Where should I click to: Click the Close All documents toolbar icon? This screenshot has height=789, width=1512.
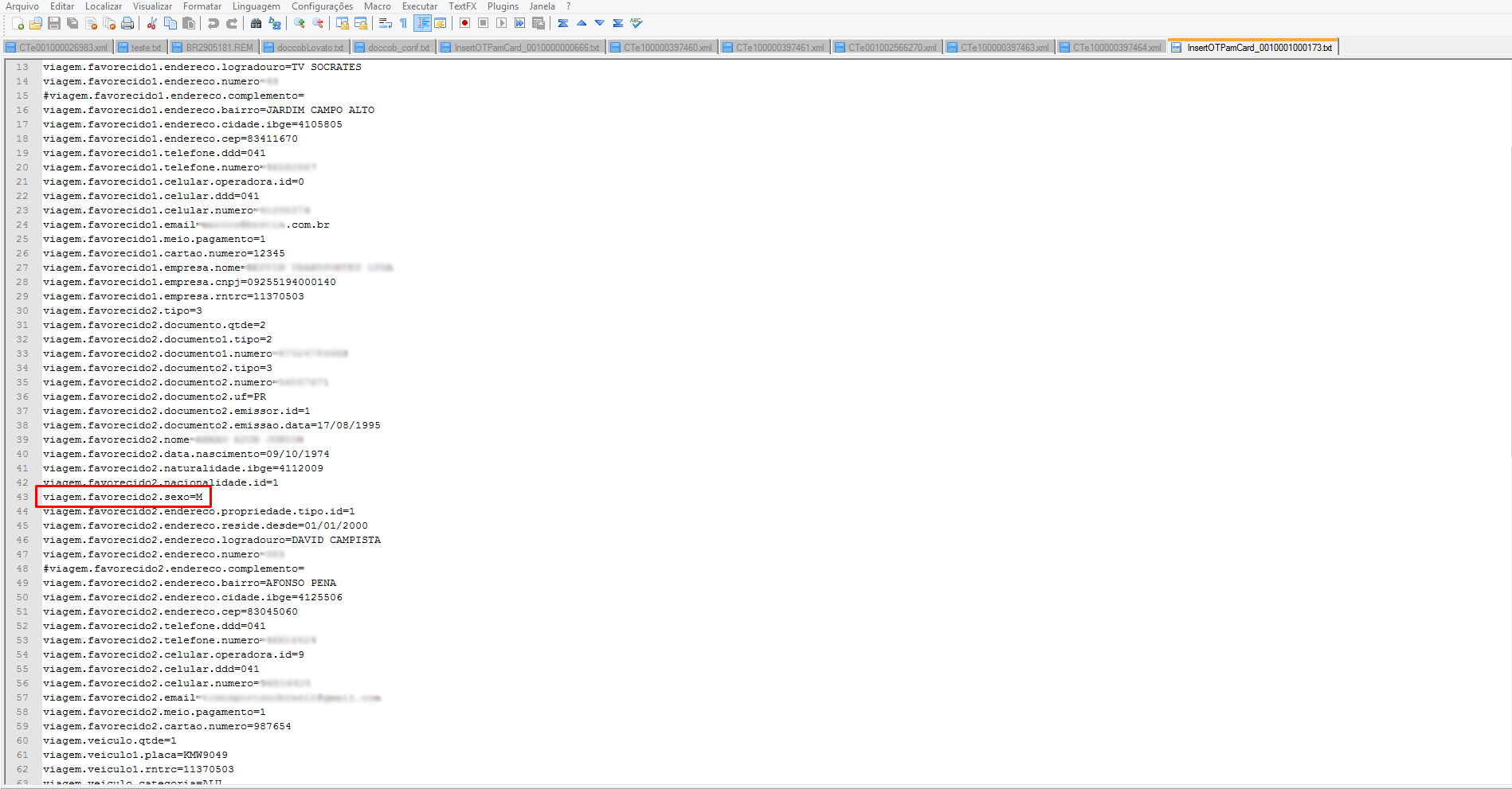point(109,24)
